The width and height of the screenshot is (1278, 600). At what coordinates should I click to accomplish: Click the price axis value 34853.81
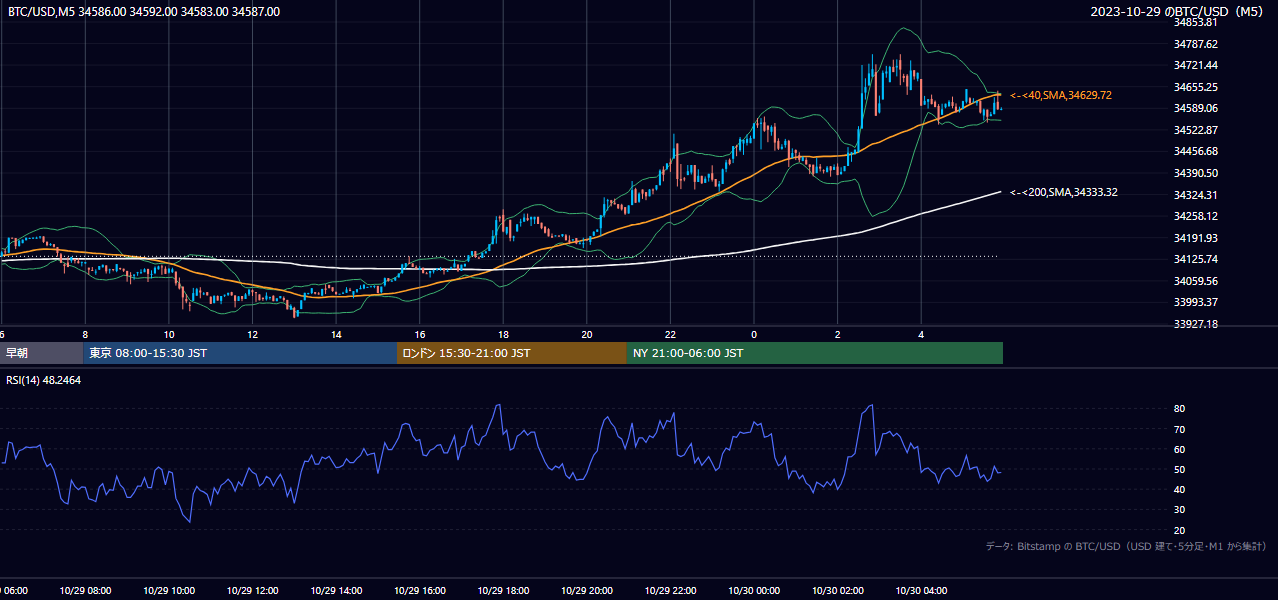click(1195, 22)
